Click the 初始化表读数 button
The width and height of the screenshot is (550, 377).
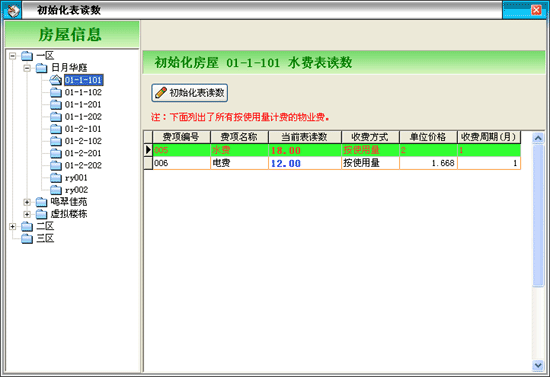coord(190,93)
